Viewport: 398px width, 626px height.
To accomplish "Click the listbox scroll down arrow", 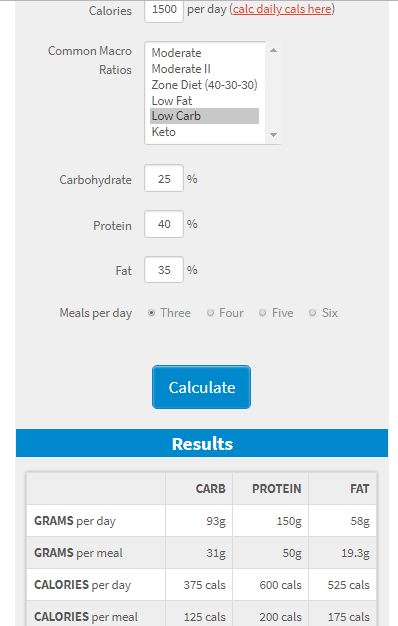I will point(273,135).
